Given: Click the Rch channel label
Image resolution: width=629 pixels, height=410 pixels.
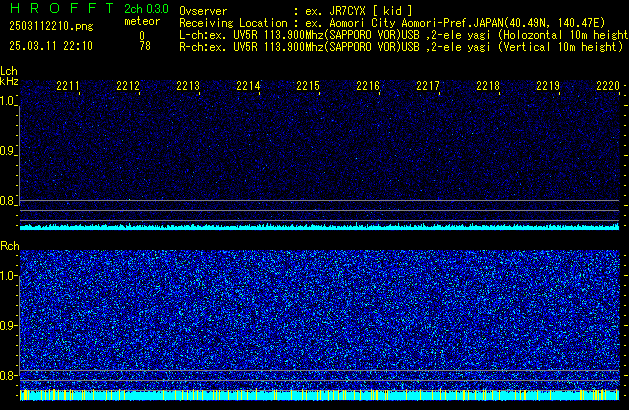Looking at the screenshot, I should coord(10,246).
